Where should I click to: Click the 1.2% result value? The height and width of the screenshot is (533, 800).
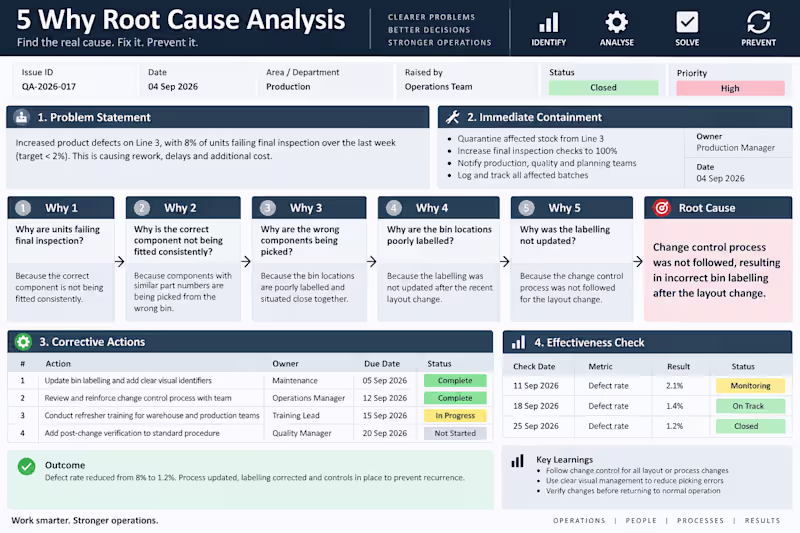click(x=674, y=426)
